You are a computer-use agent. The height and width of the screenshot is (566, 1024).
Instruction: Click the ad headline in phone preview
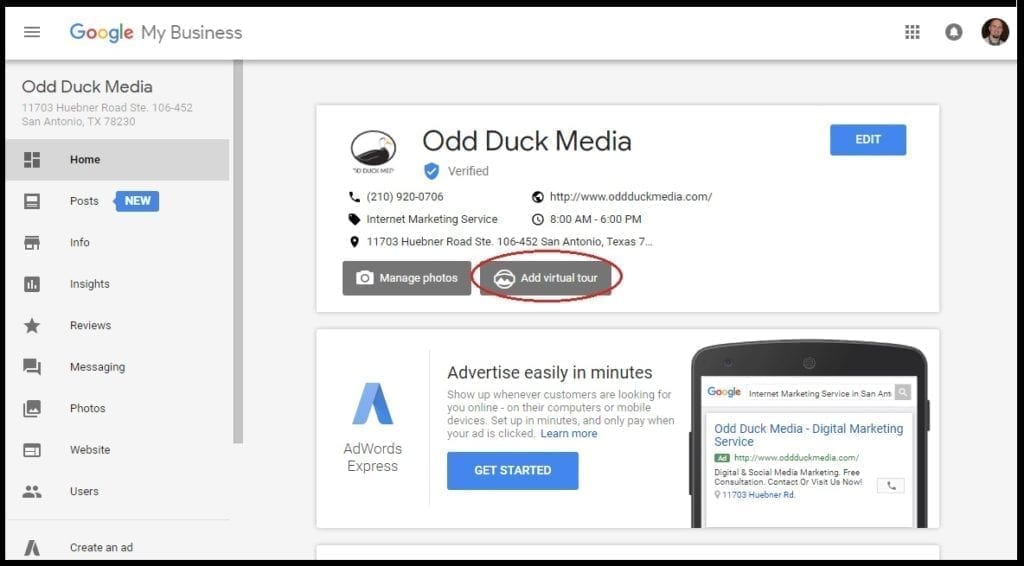808,435
